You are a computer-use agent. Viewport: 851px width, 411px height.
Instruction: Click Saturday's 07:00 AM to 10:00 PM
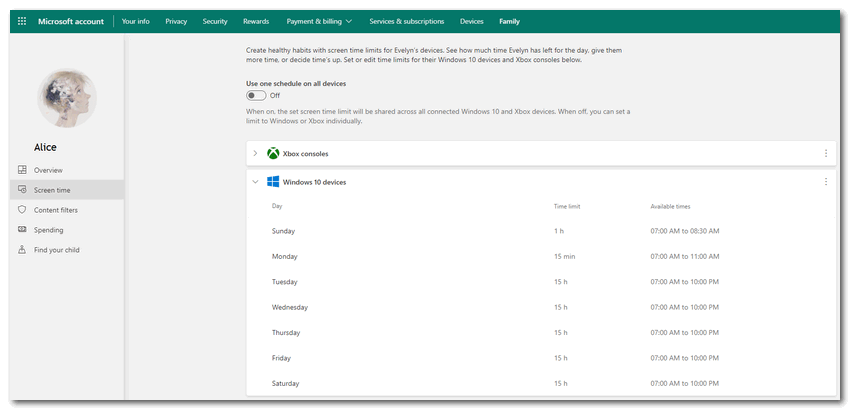point(685,383)
